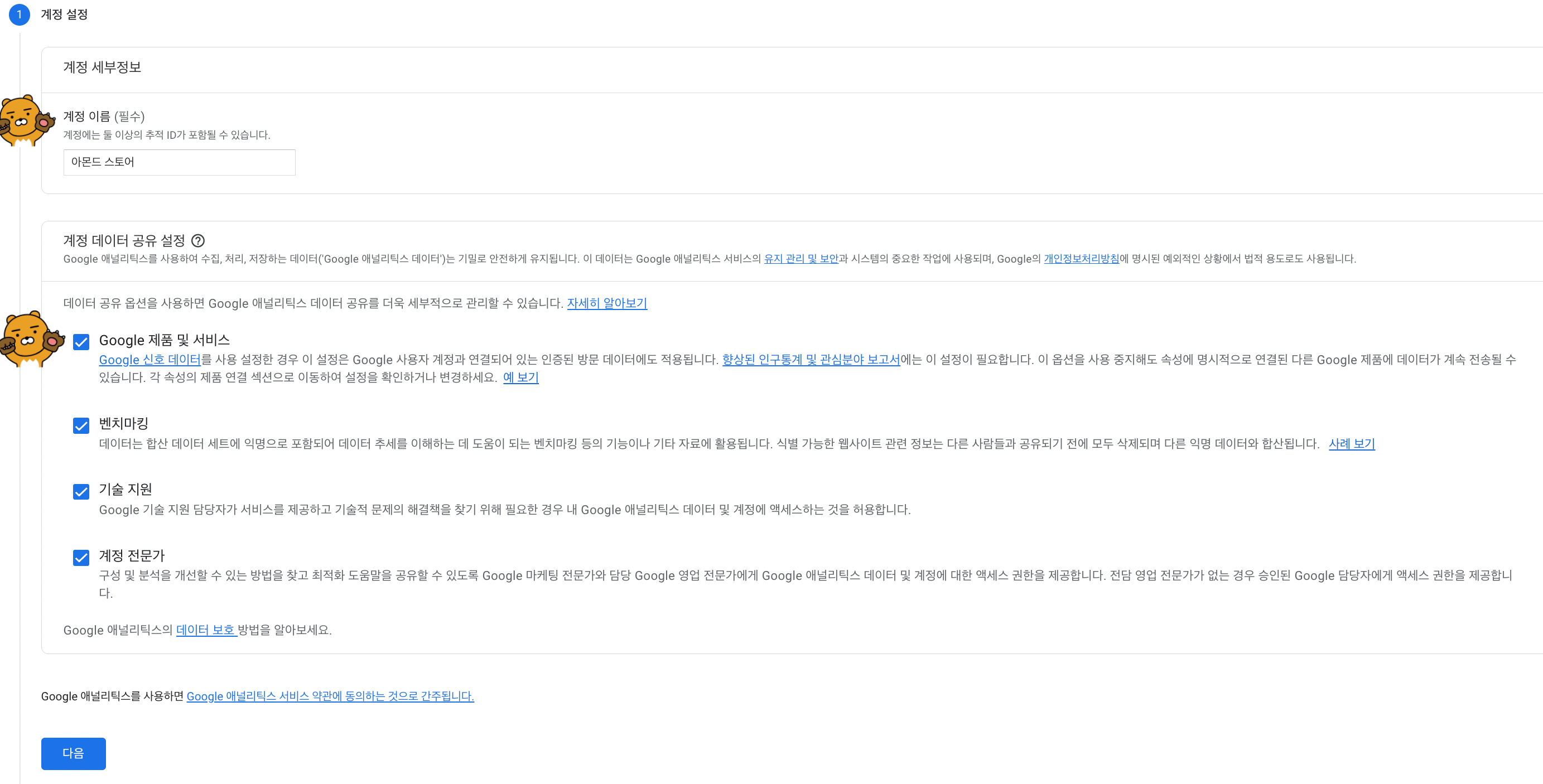
Task: Open the Google 애널리틱스 서비스 약관 link
Action: point(330,696)
